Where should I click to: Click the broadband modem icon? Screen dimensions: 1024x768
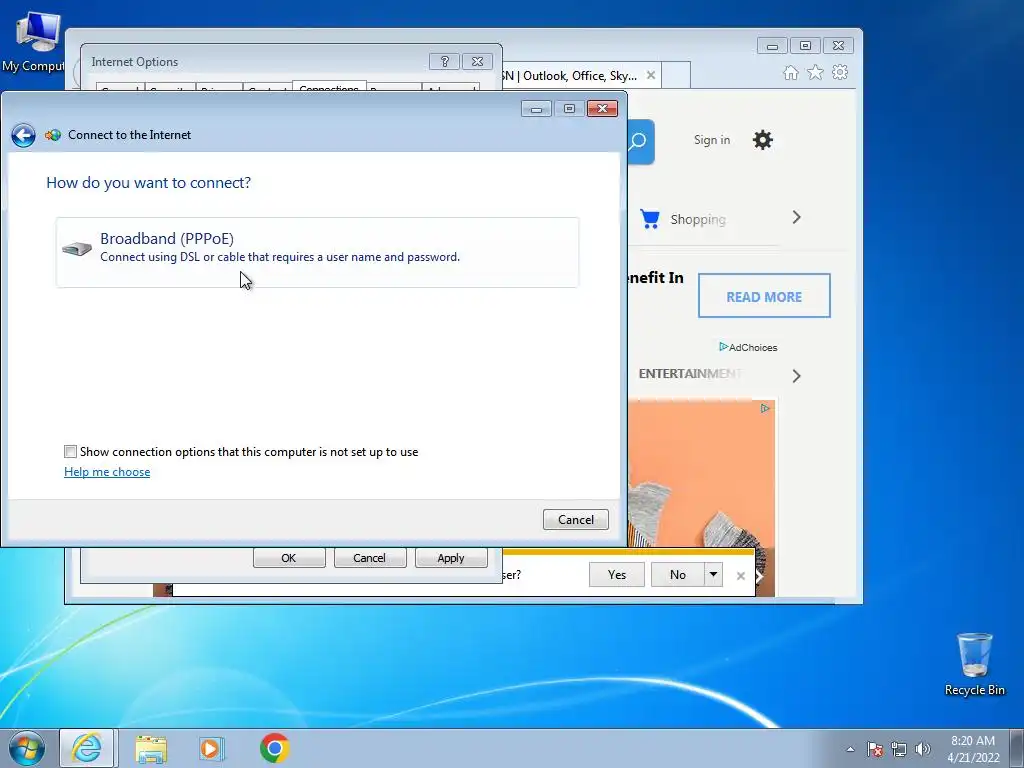click(77, 248)
